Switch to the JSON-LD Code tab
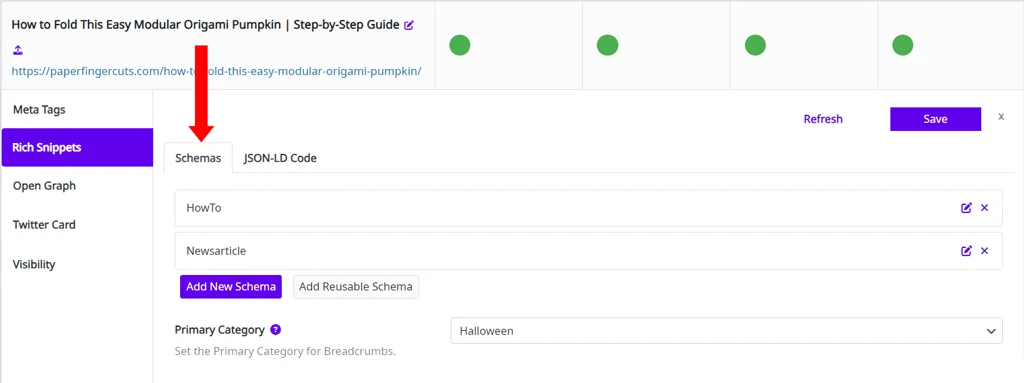 click(x=280, y=158)
